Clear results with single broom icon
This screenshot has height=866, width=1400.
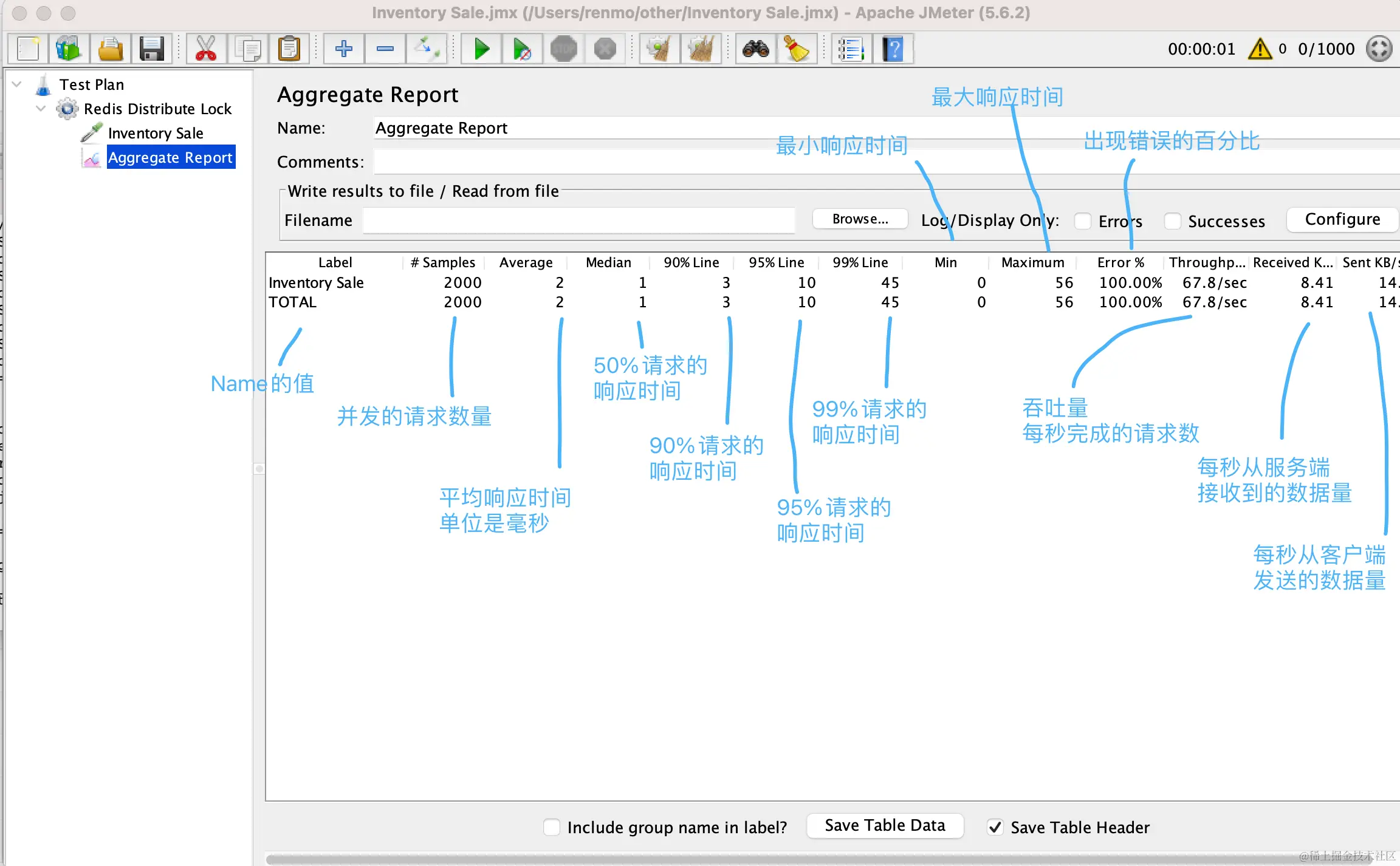(x=659, y=49)
